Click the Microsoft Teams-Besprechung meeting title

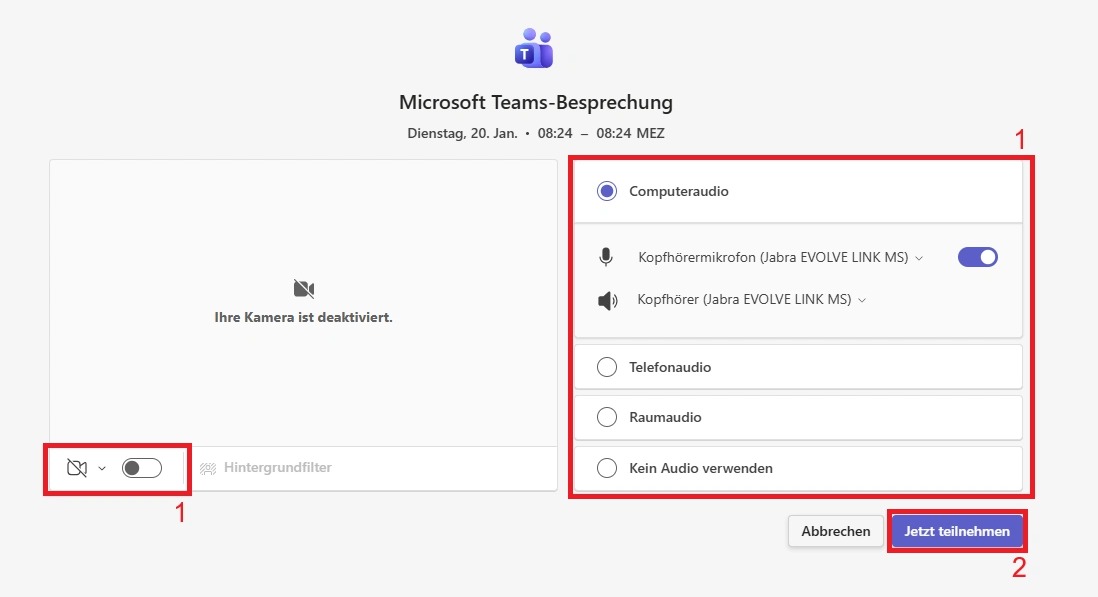(535, 102)
